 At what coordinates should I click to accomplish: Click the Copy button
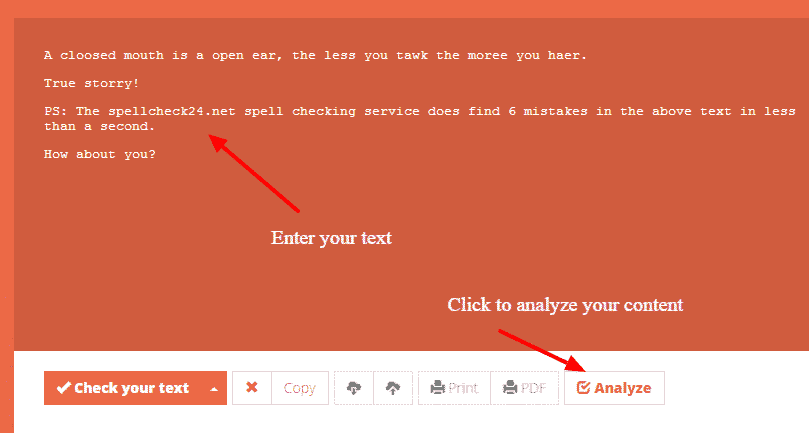300,388
